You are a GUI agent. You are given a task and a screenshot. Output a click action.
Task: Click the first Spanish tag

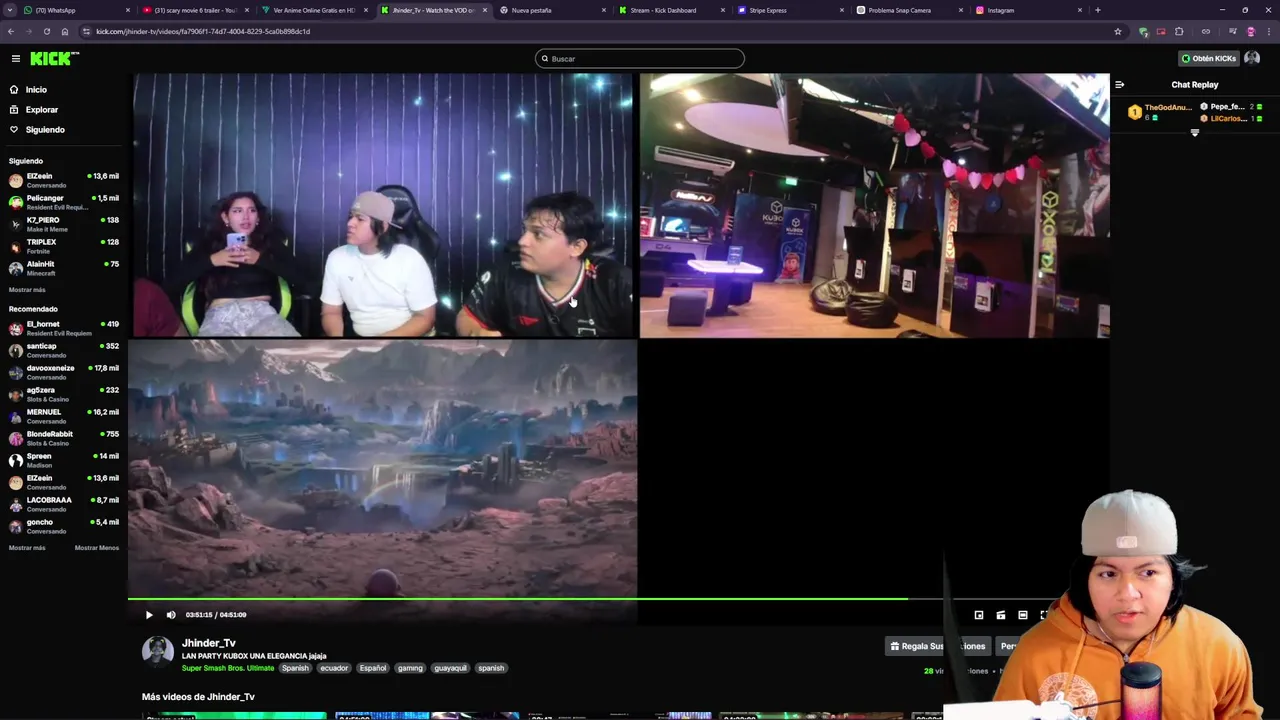pyautogui.click(x=295, y=668)
